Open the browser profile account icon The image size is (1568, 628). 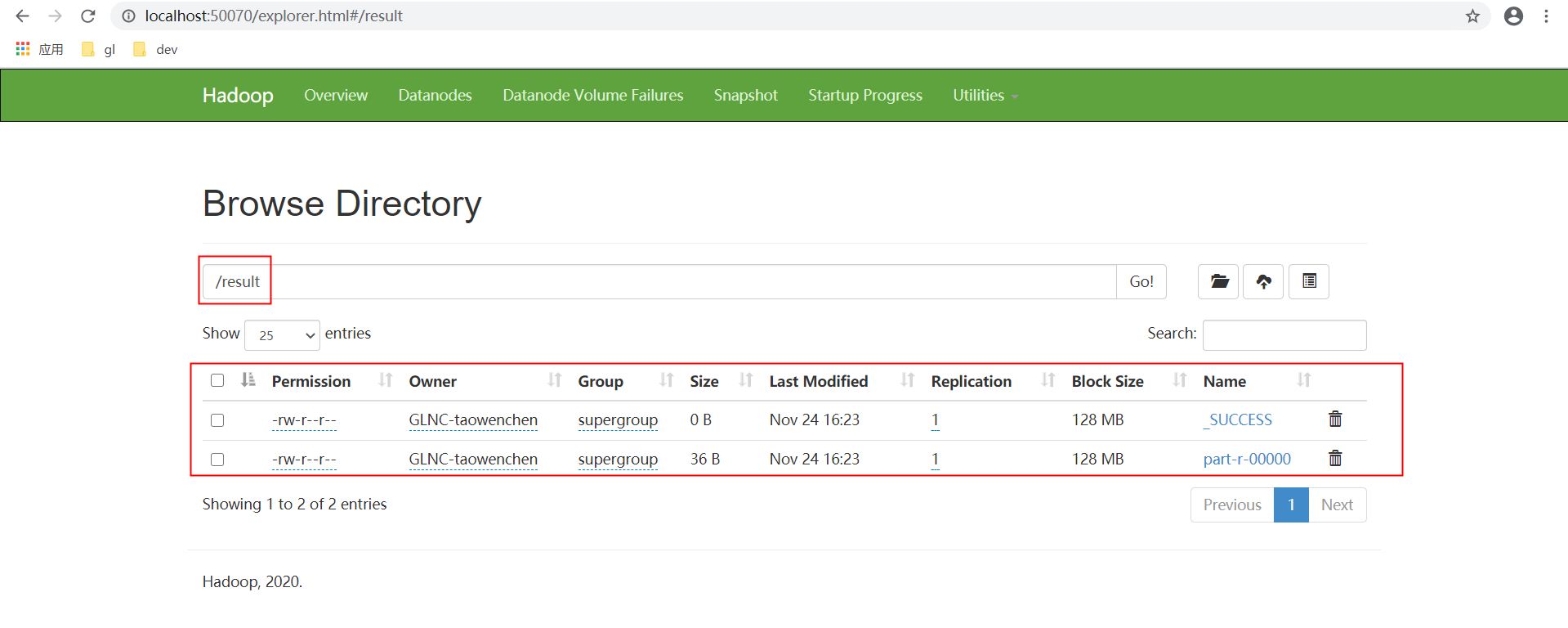pos(1513,16)
